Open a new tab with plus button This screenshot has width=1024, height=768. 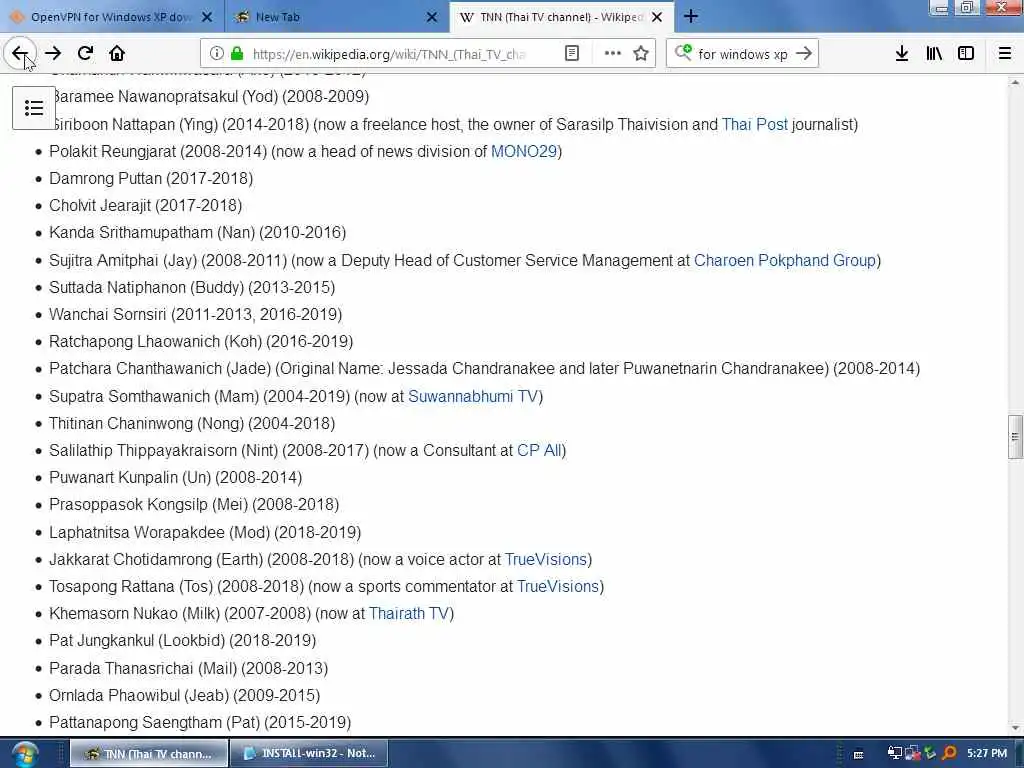[691, 16]
